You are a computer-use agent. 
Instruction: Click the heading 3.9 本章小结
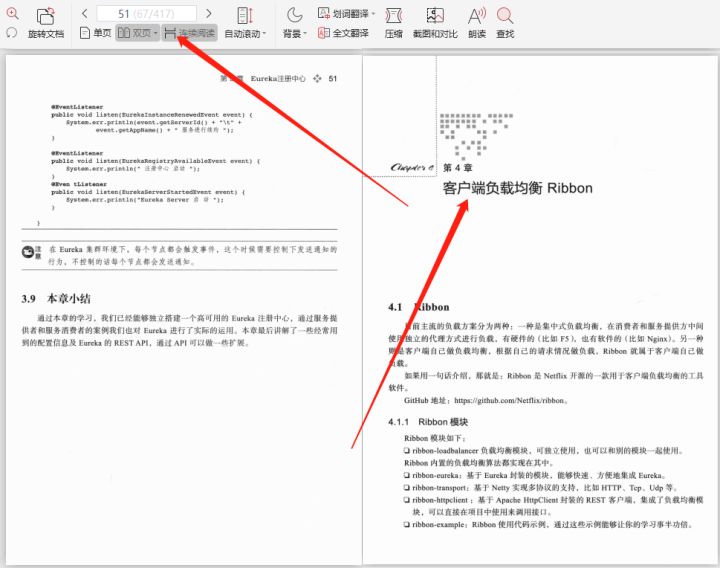pyautogui.click(x=56, y=299)
